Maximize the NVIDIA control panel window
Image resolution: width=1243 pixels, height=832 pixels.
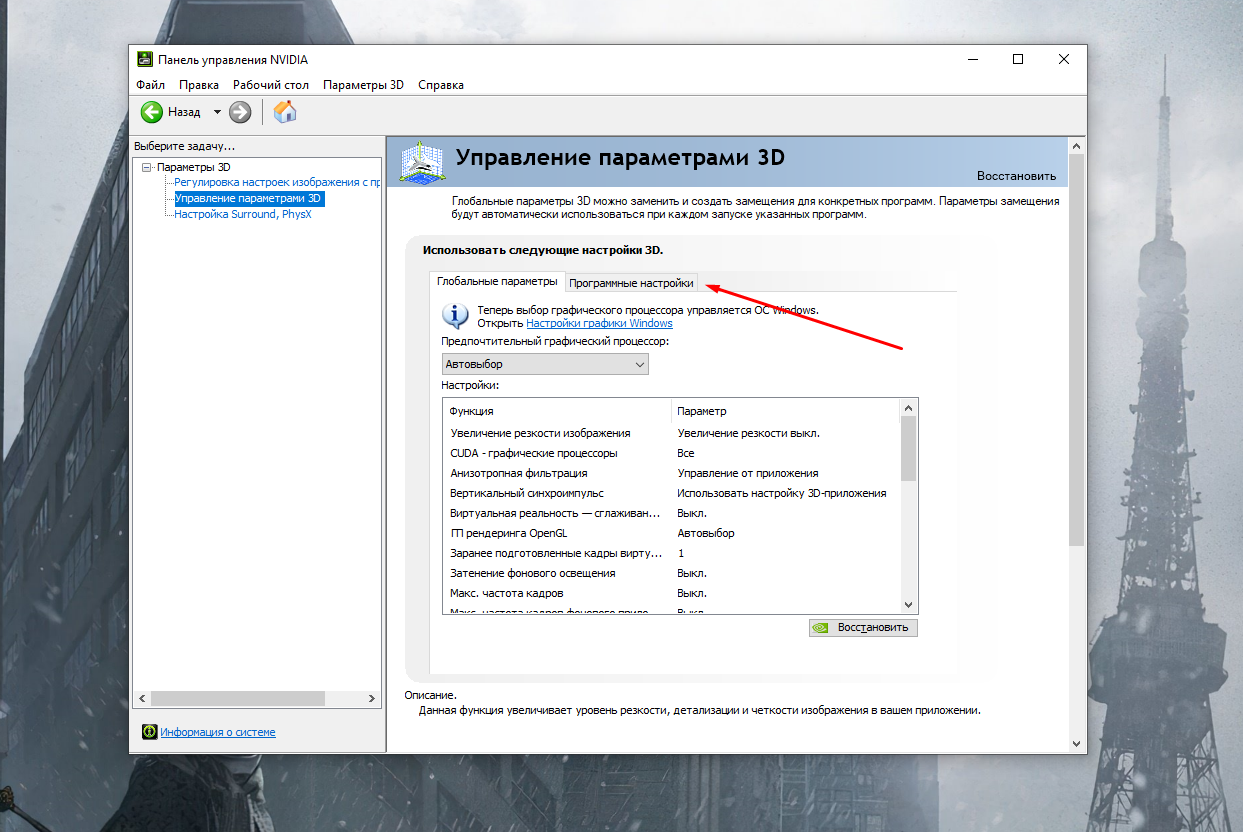[x=1018, y=59]
